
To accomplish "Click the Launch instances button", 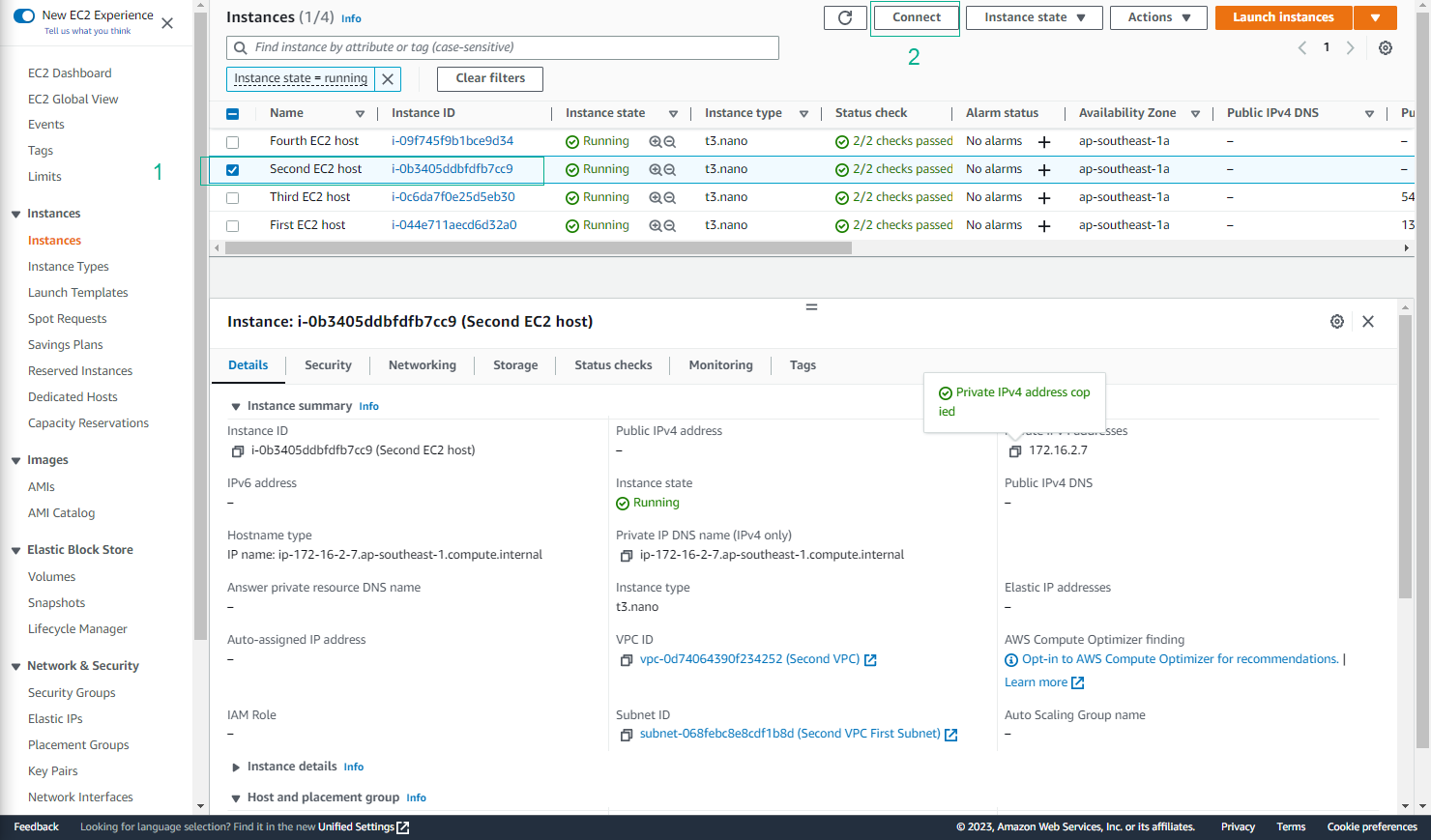I will pos(1283,17).
